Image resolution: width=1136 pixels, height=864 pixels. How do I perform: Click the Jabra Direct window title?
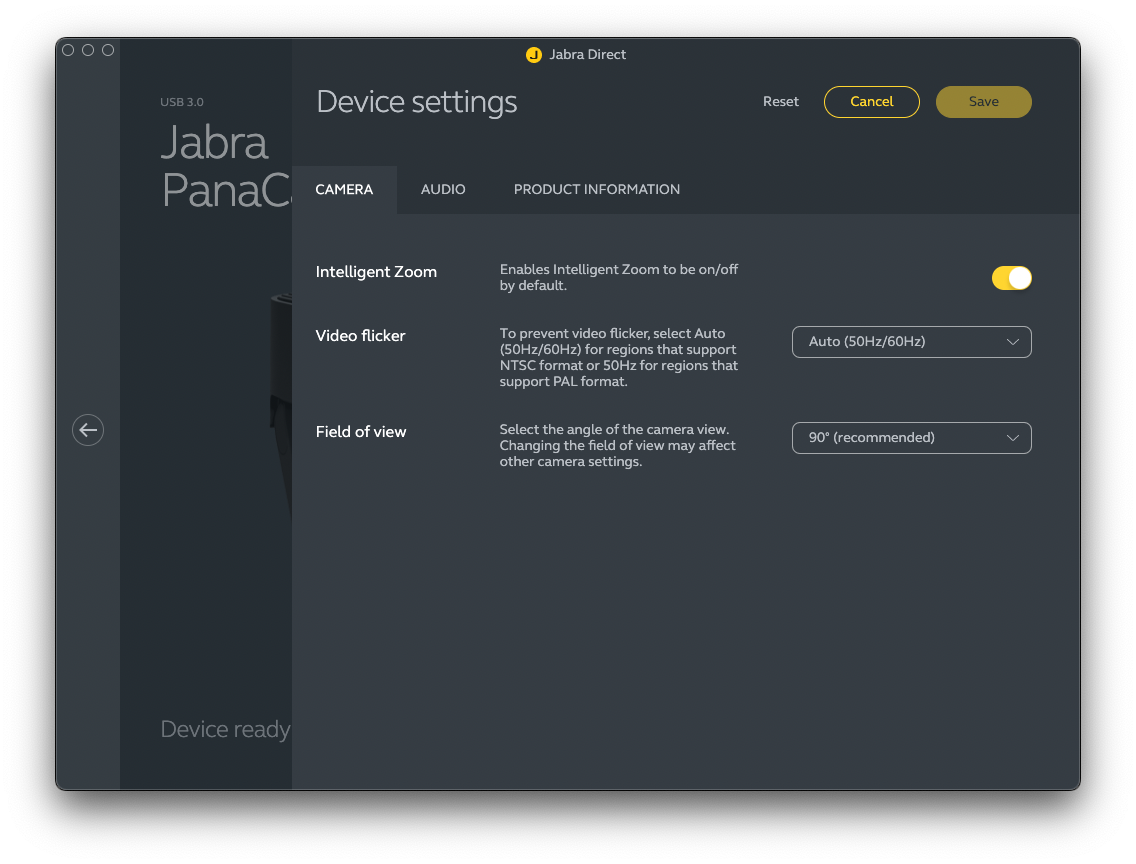click(588, 55)
